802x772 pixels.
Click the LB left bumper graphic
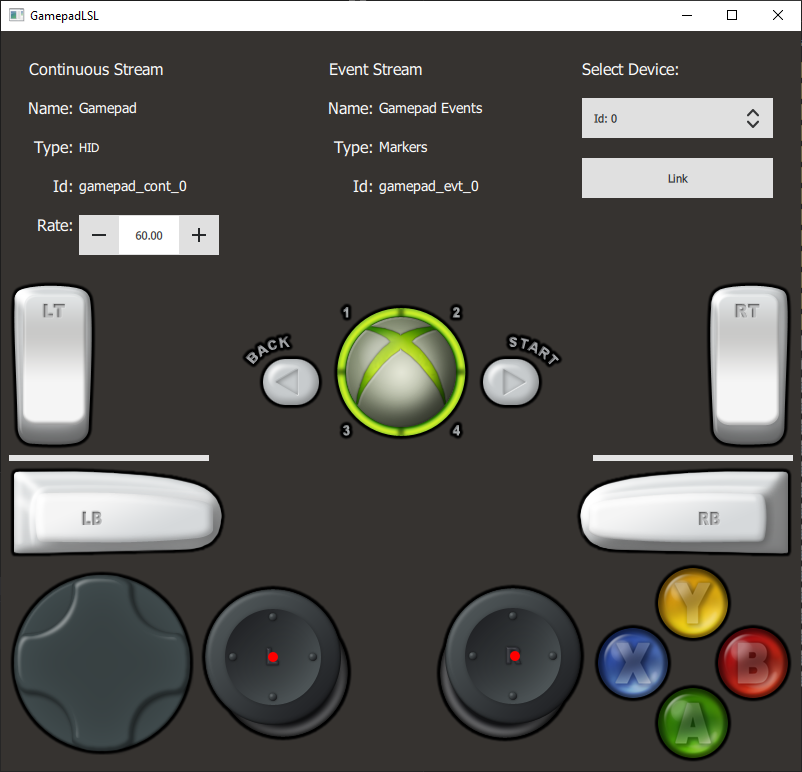(118, 512)
